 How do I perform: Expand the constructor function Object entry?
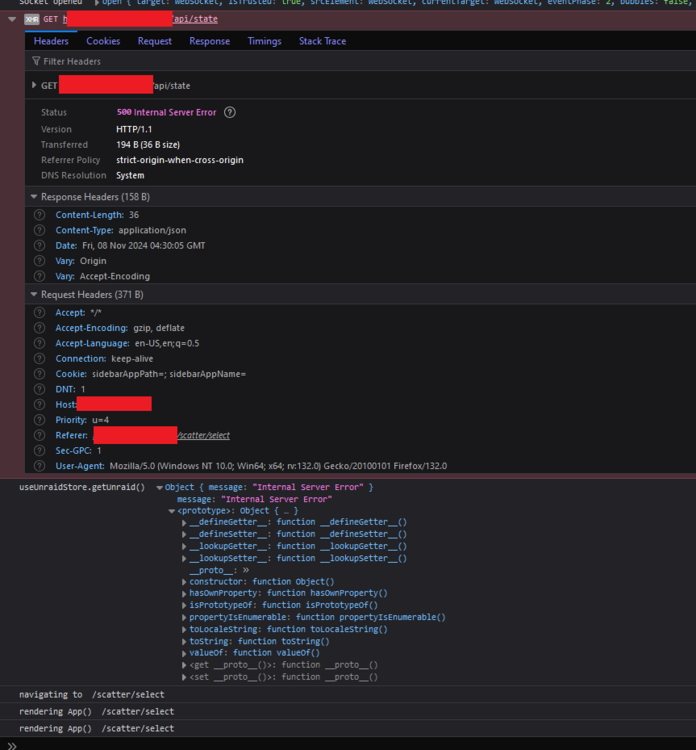(x=184, y=582)
